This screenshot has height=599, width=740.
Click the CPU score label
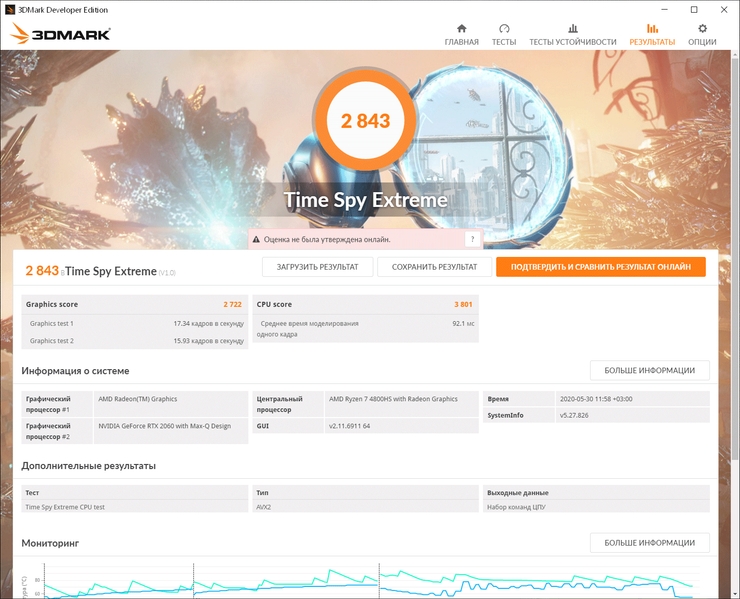274,304
